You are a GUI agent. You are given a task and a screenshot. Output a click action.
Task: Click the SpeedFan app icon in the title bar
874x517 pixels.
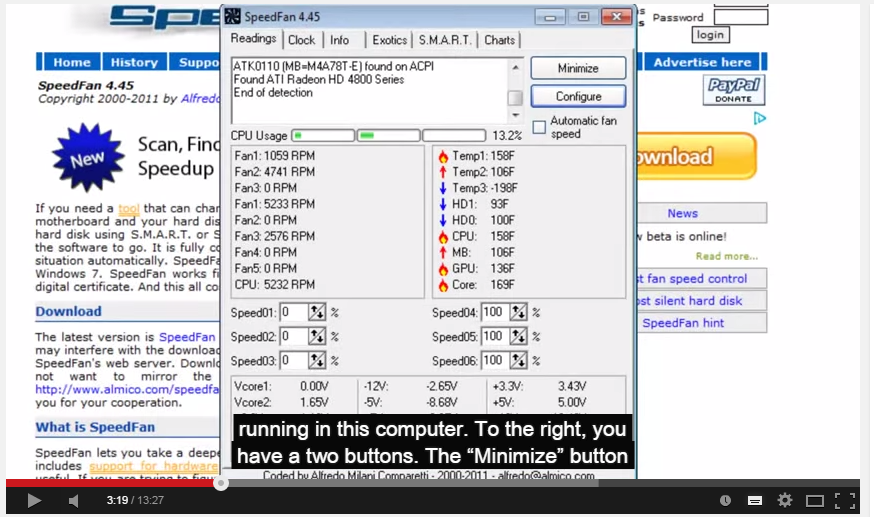coord(232,17)
